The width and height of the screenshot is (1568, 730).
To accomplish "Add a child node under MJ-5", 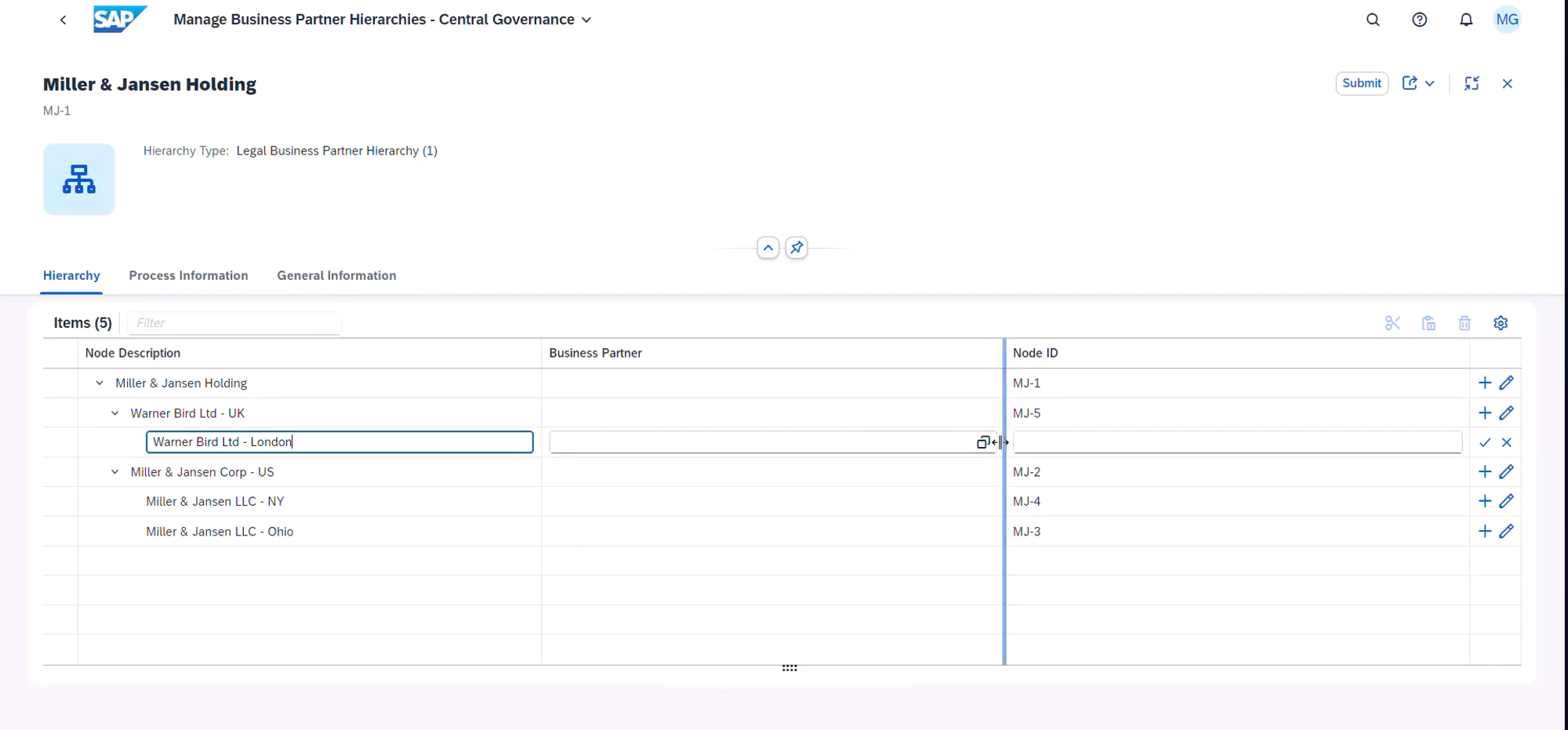I will click(x=1485, y=412).
